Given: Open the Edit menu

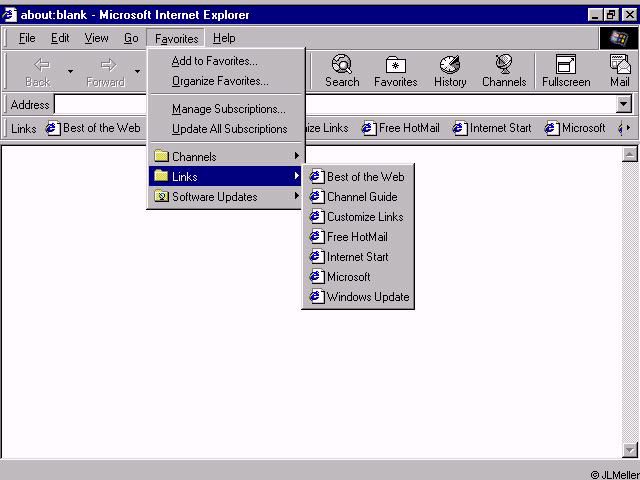Looking at the screenshot, I should 60,38.
